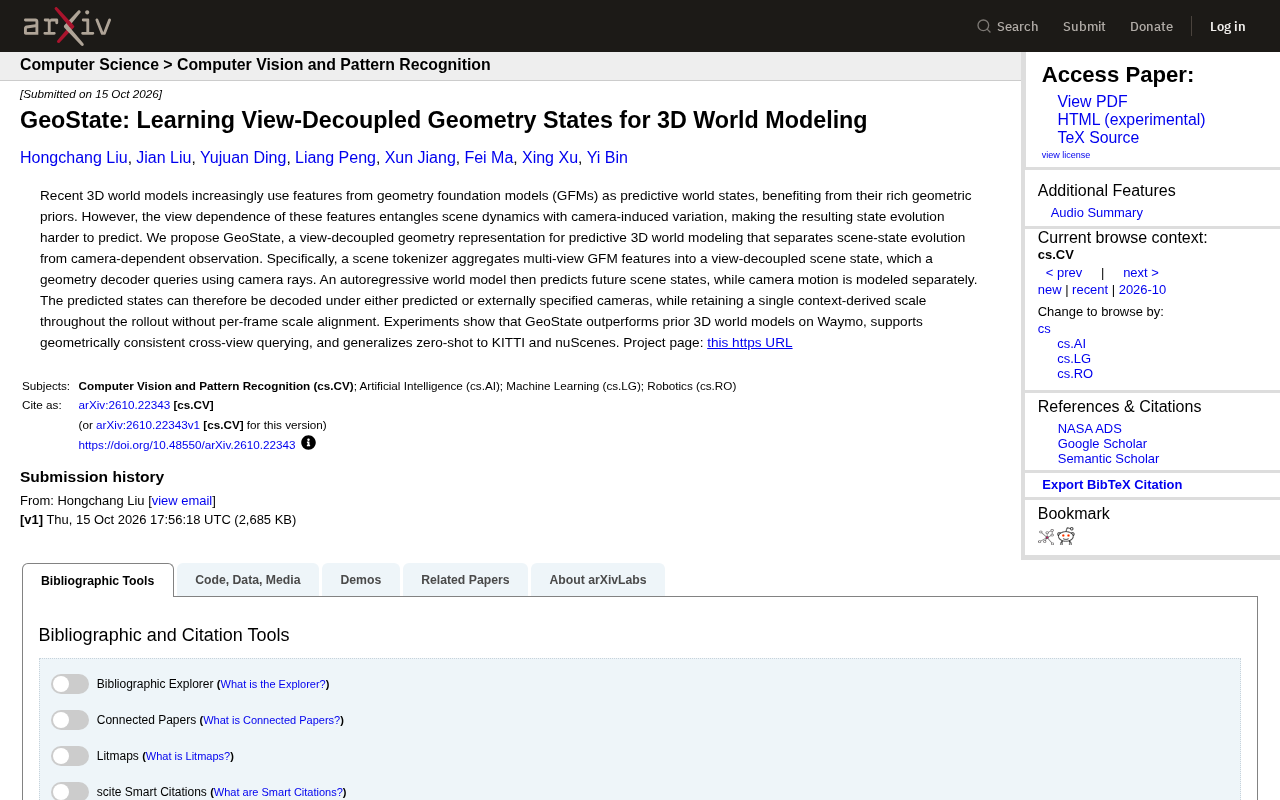The image size is (1280, 800).
Task: Open the project page https URL
Action: tap(750, 343)
